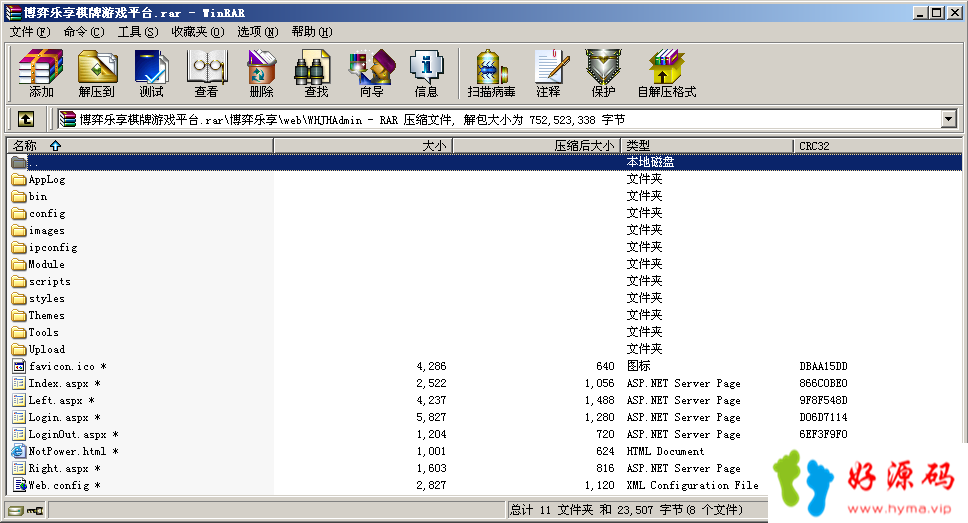The width and height of the screenshot is (968, 523).
Task: Open the Options (选项) menu
Action: [257, 31]
